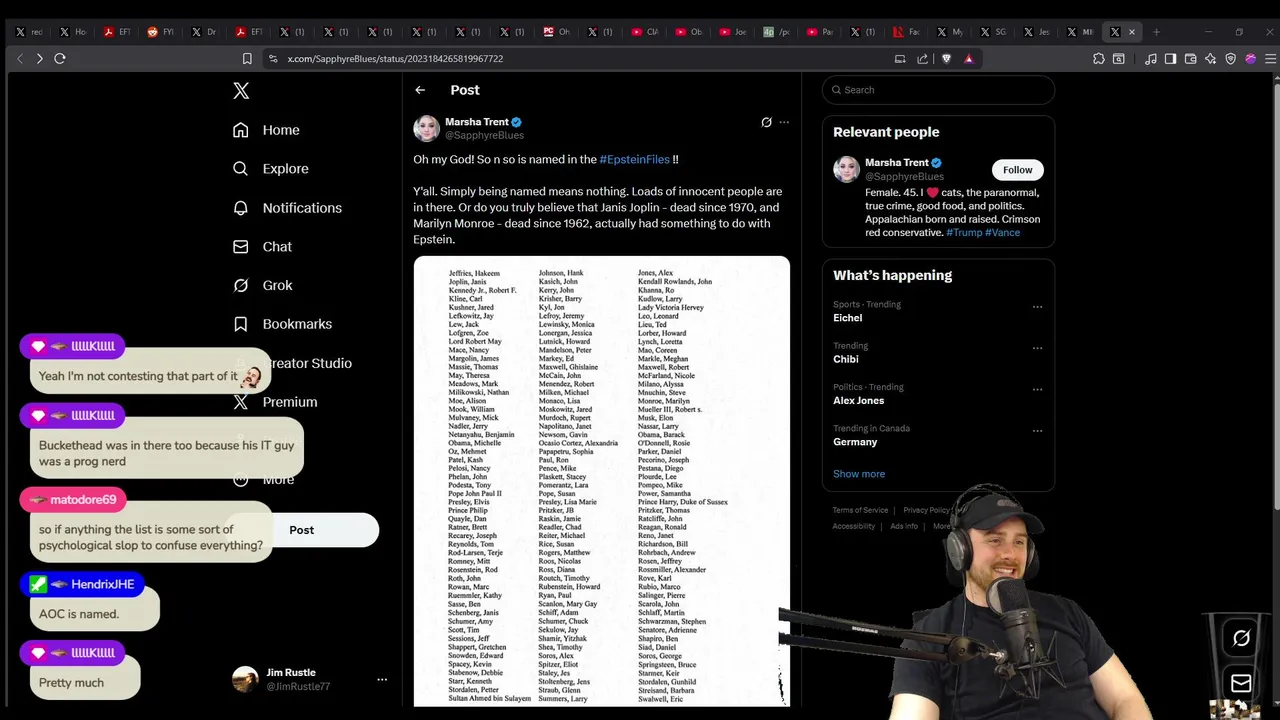Follow Marsha Trent in Relevant people
Screen dimensions: 1280x720
point(1017,170)
